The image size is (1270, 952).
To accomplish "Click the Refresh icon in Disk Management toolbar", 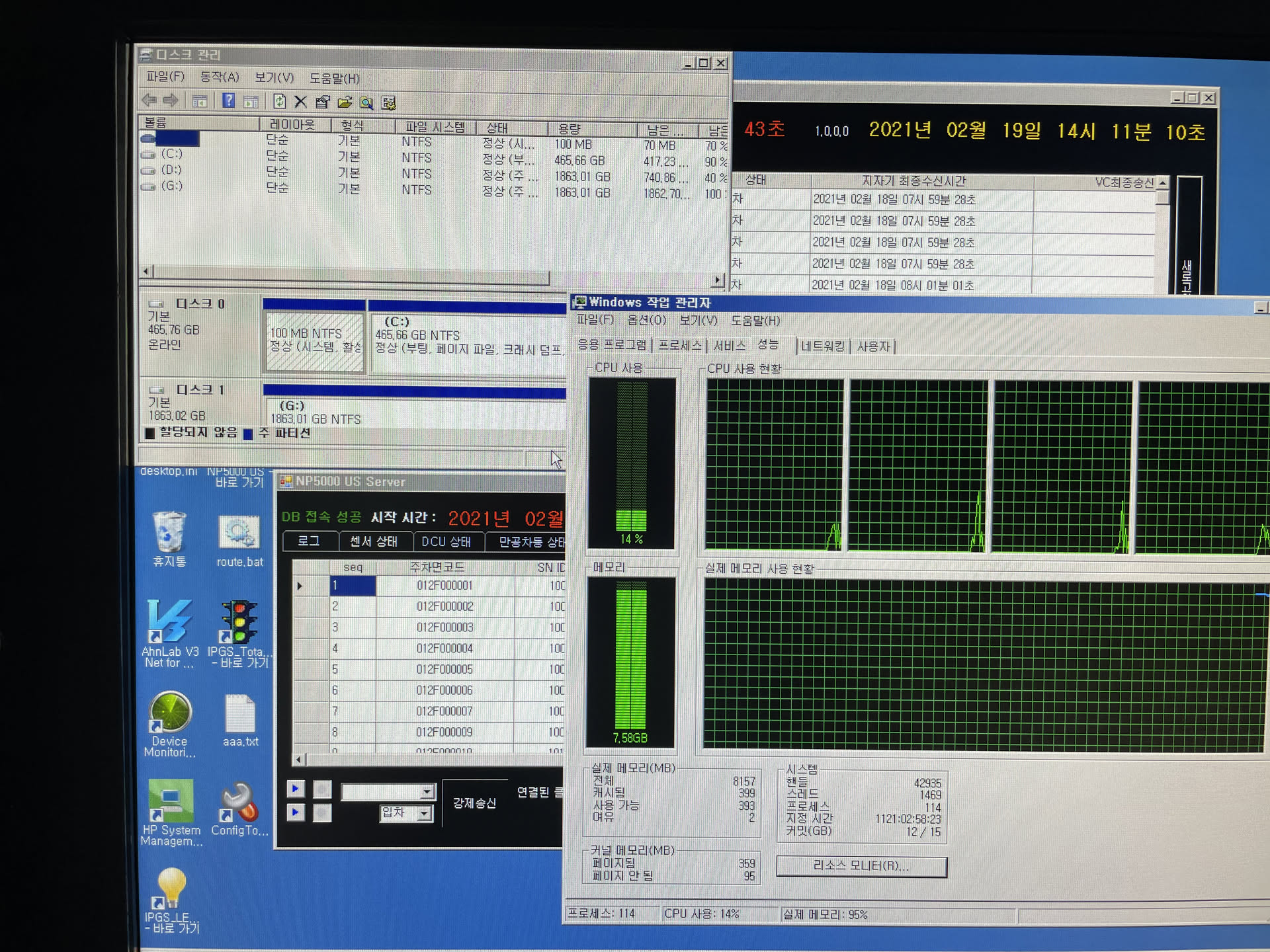I will tap(279, 101).
